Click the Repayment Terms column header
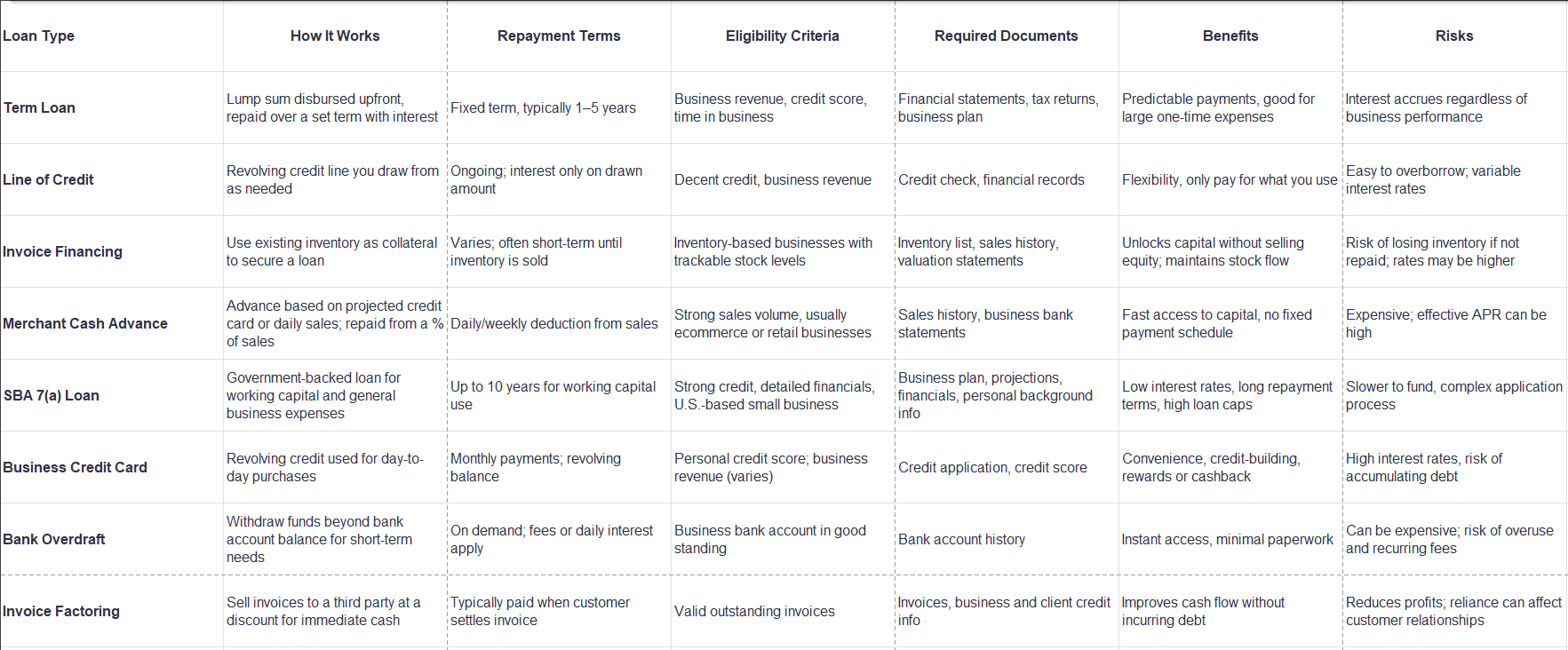The image size is (1568, 650). [559, 36]
